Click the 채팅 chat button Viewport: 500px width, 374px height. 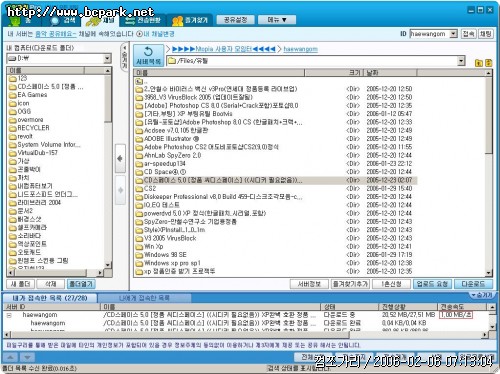tap(485, 34)
